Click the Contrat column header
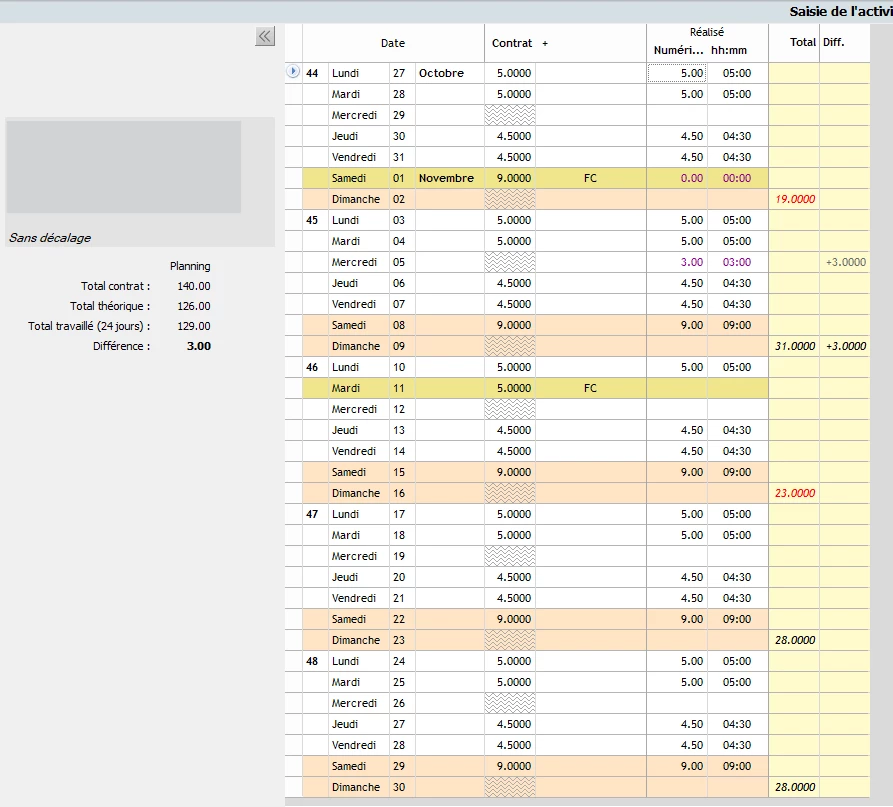The image size is (893, 807). (512, 43)
